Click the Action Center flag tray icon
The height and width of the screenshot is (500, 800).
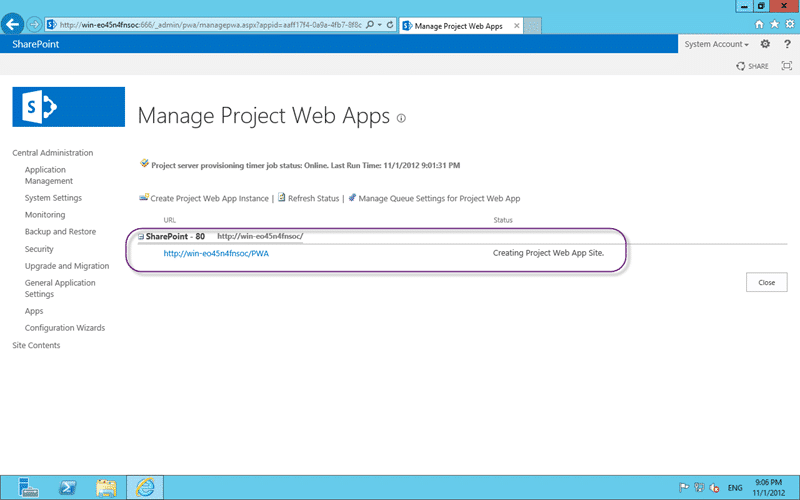point(684,488)
